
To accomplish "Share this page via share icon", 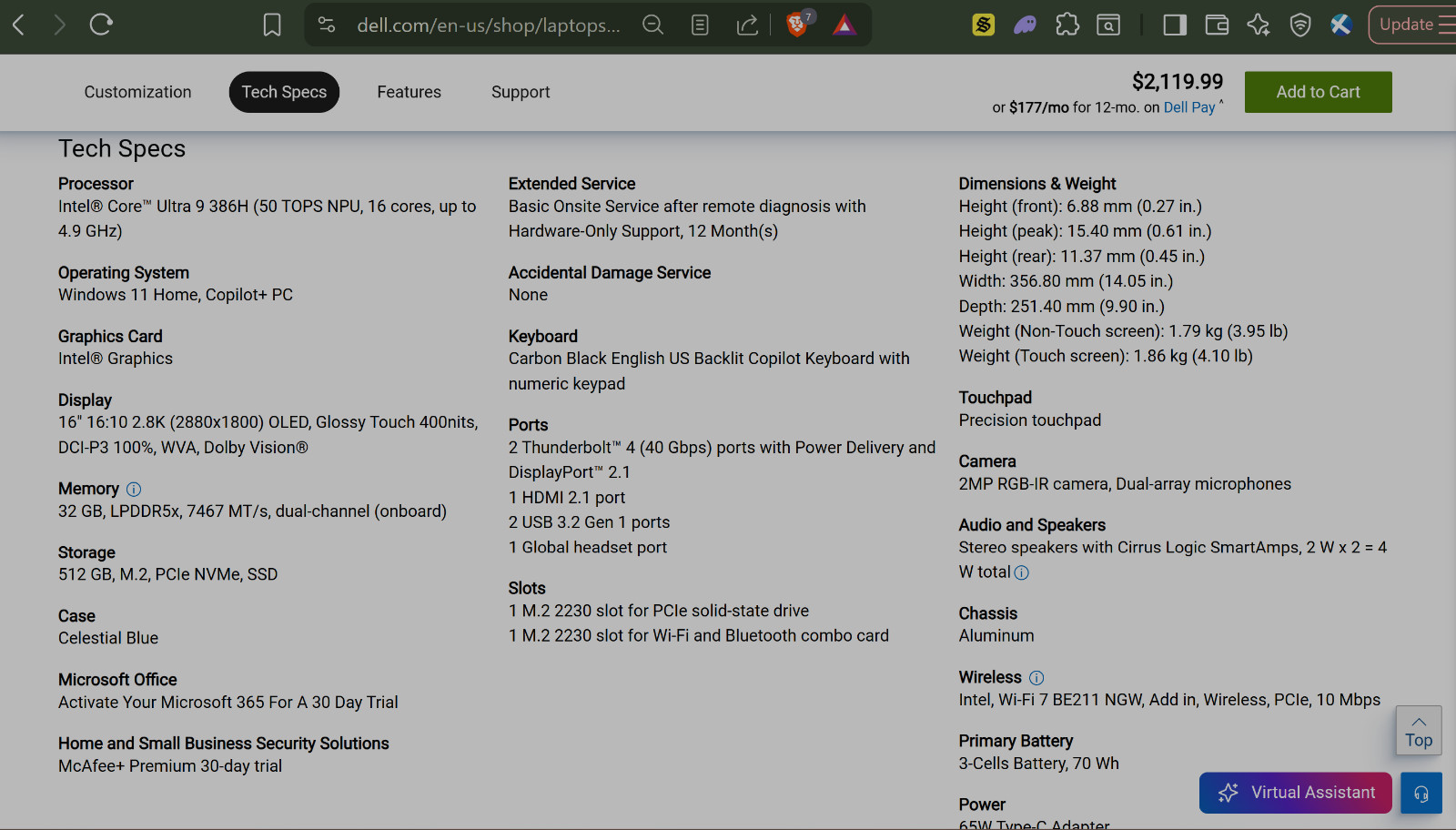I will pyautogui.click(x=747, y=25).
